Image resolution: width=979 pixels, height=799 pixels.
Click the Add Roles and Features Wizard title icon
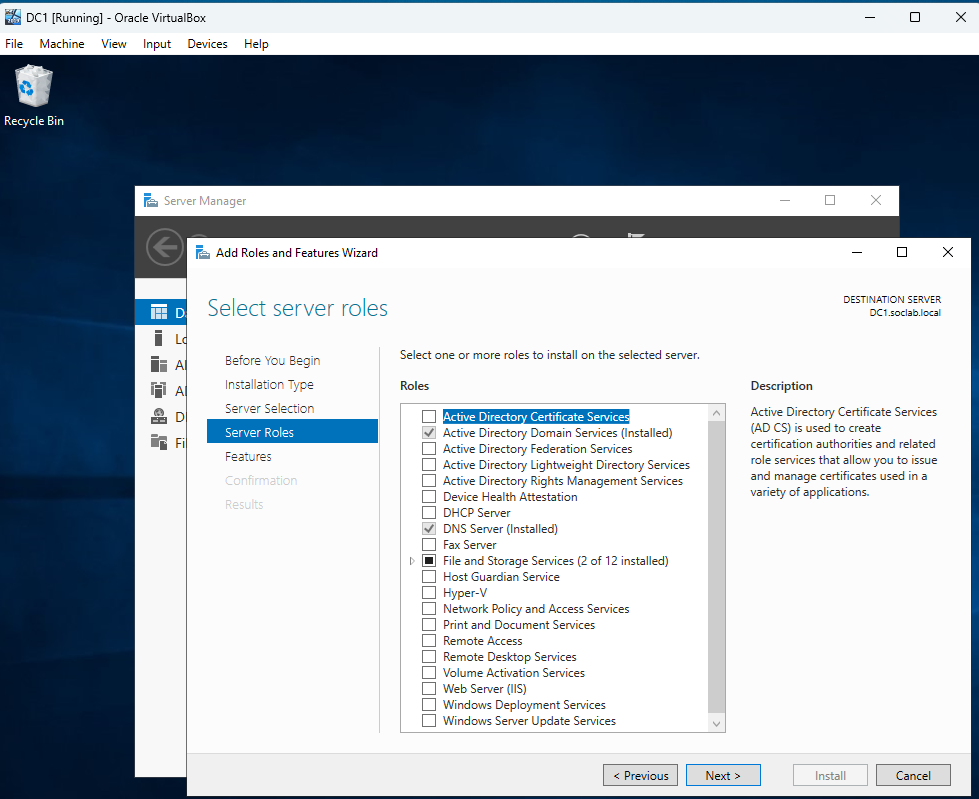202,252
